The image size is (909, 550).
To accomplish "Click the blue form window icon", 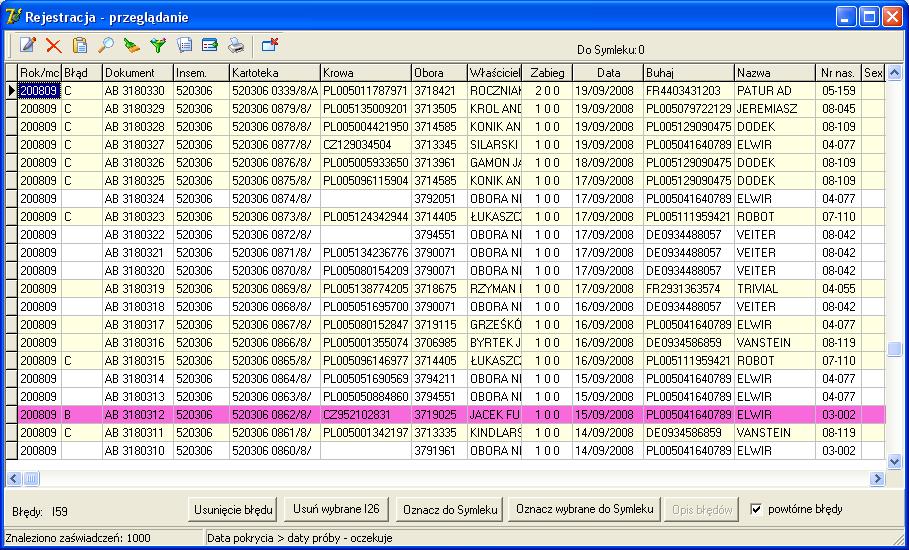I will coord(210,45).
